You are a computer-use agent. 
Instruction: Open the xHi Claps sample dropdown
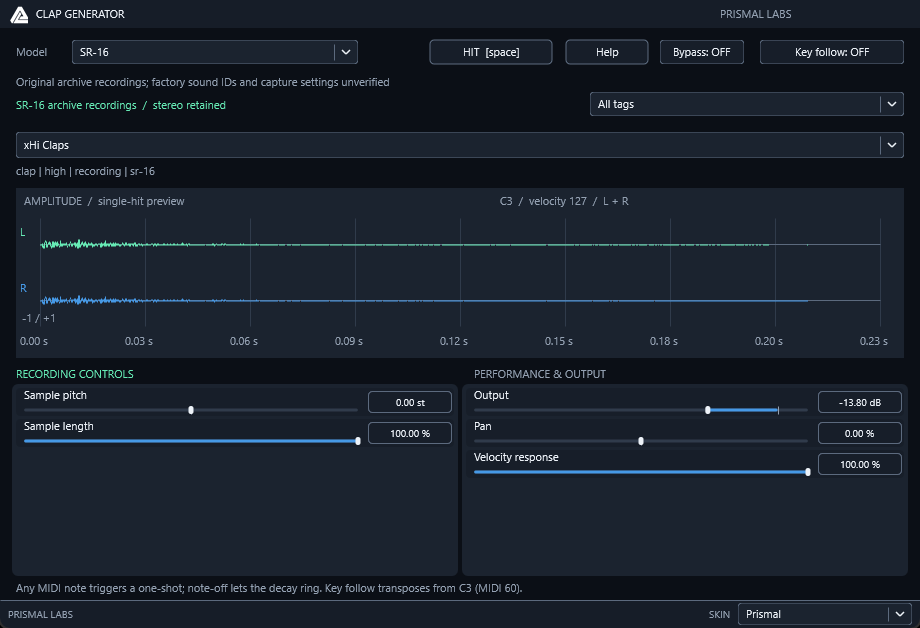(x=459, y=145)
